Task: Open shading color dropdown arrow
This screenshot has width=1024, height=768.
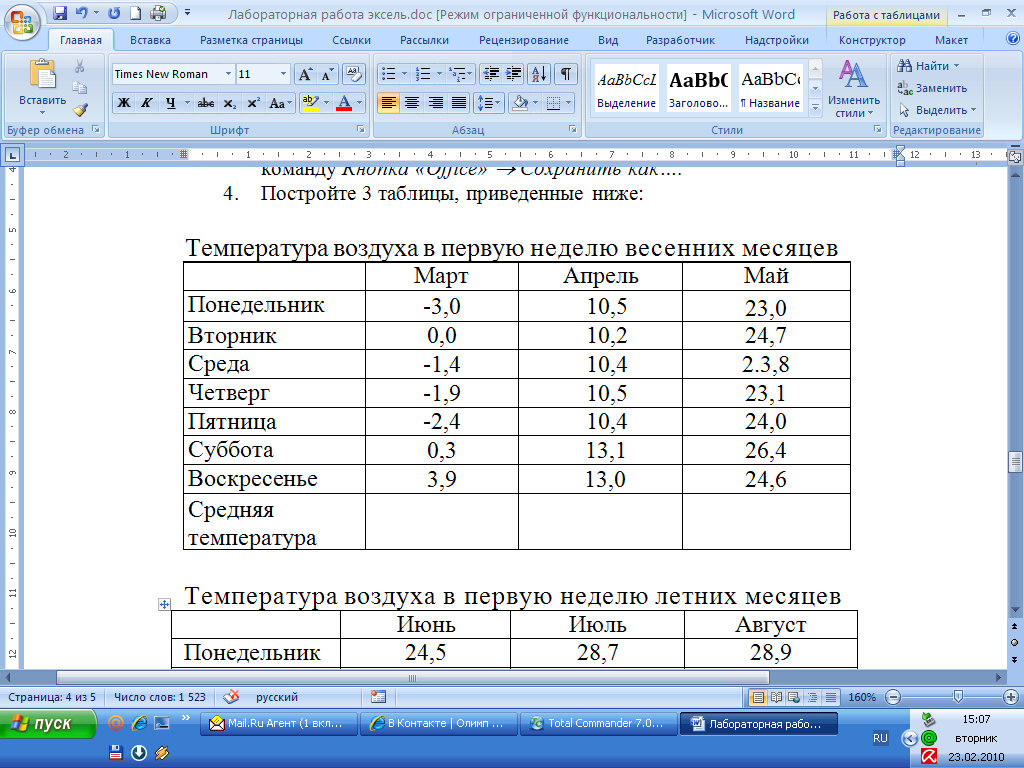Action: click(x=536, y=103)
